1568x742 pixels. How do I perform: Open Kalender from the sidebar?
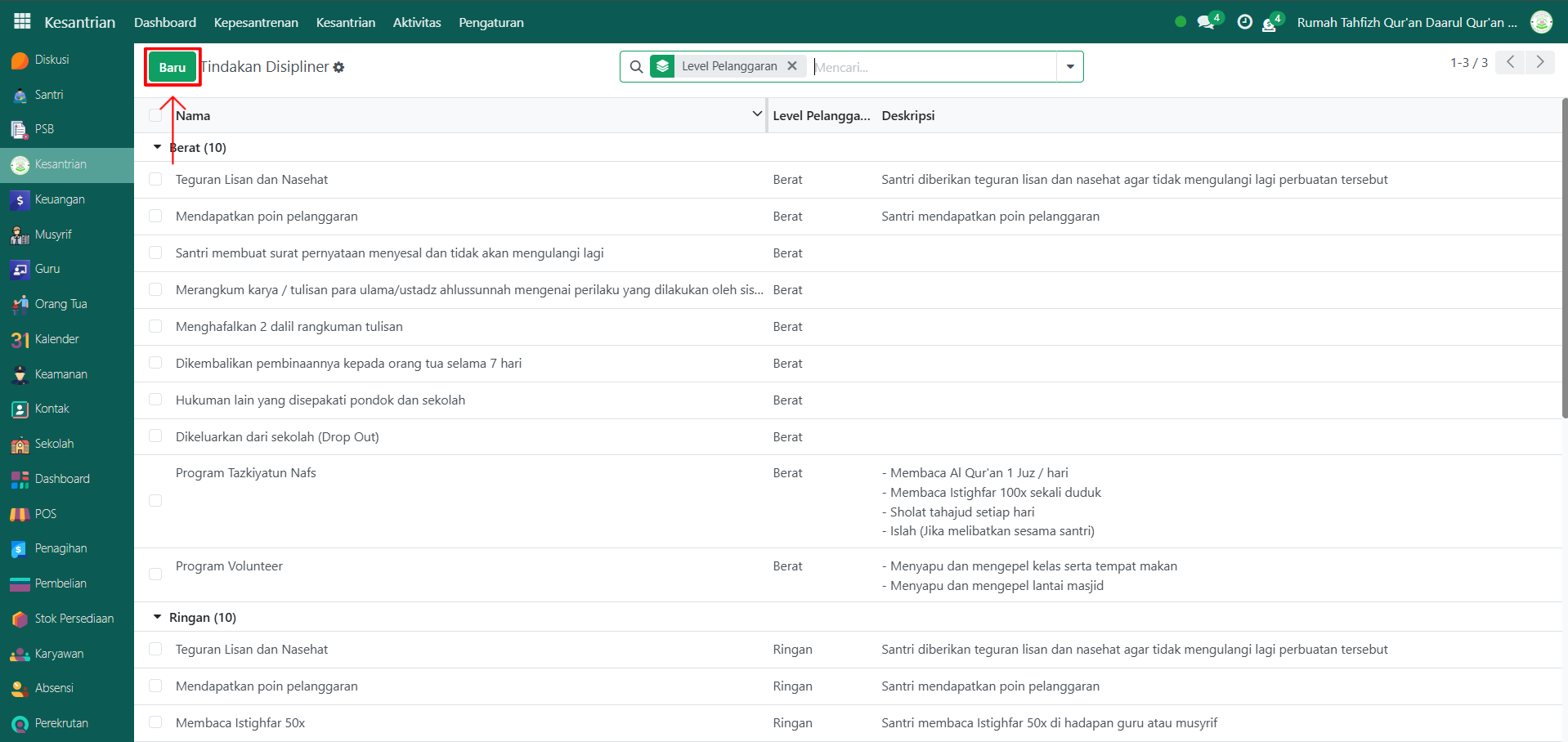(x=56, y=339)
